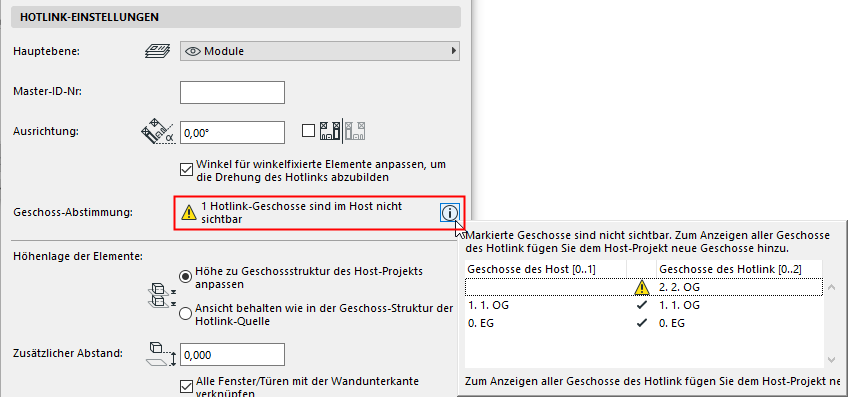
Task: Select the mirror hotlink icon beside Ausrichtung
Action: (x=330, y=131)
